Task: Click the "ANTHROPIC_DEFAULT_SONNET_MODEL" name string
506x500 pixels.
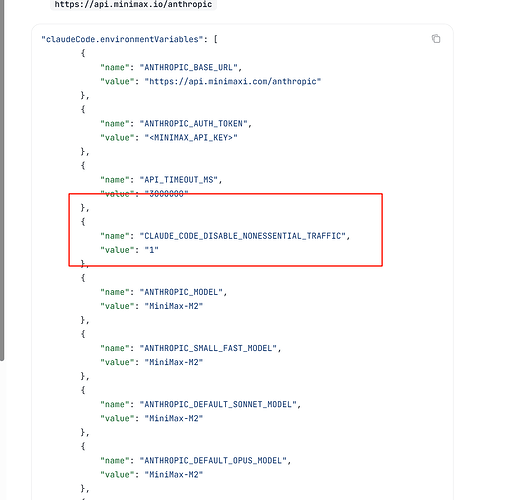Action: (x=218, y=404)
